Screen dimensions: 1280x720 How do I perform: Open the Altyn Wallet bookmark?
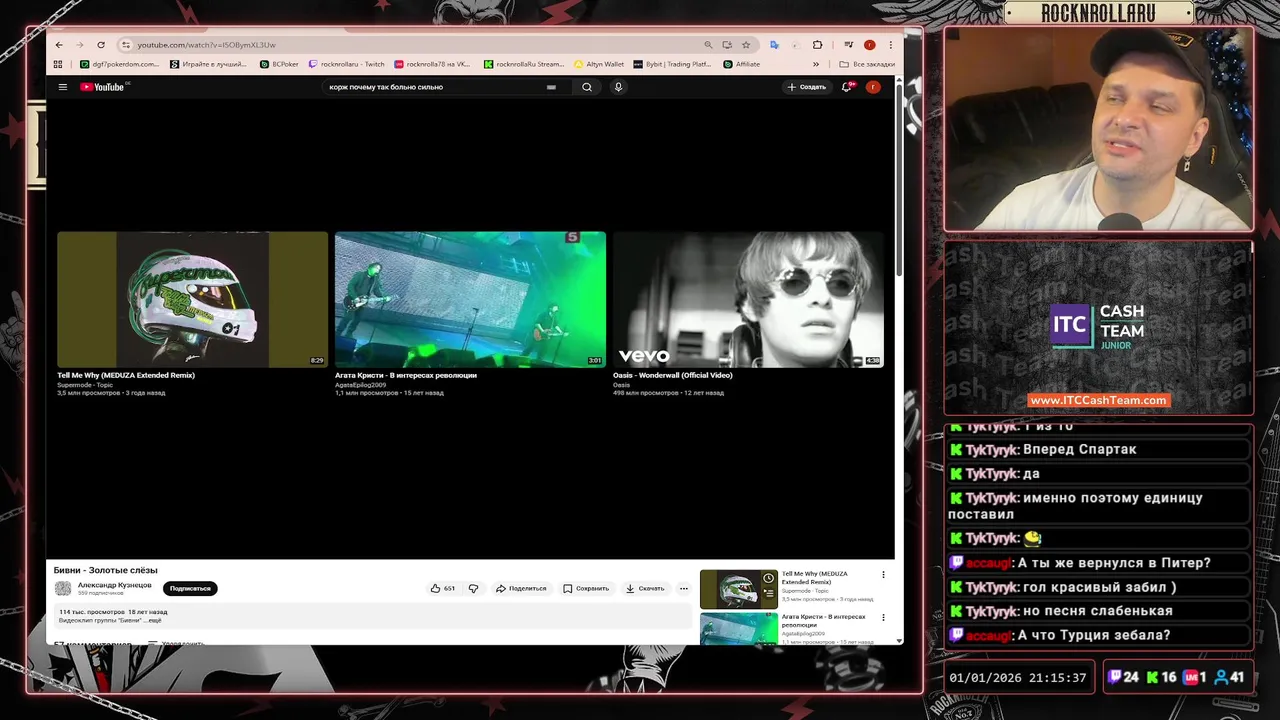(x=599, y=64)
